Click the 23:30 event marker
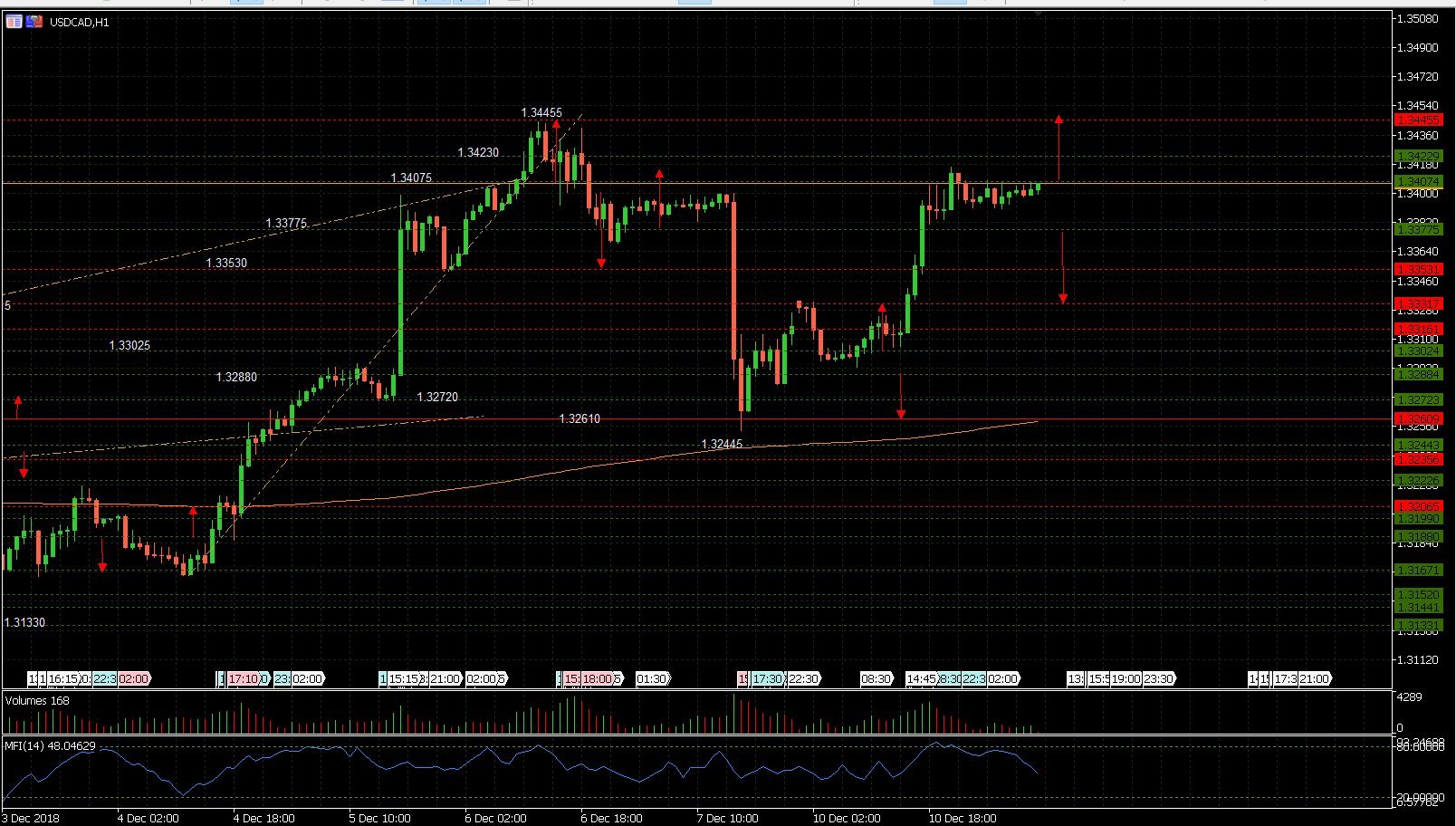 click(1158, 678)
